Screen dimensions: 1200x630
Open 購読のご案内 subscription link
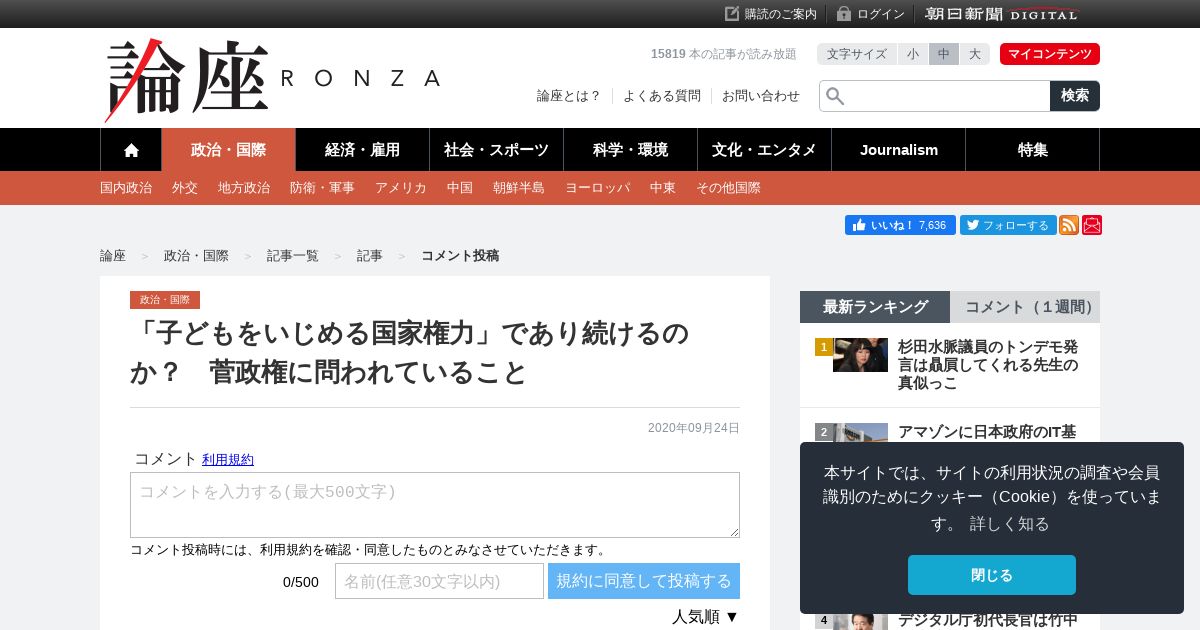pyautogui.click(x=771, y=14)
